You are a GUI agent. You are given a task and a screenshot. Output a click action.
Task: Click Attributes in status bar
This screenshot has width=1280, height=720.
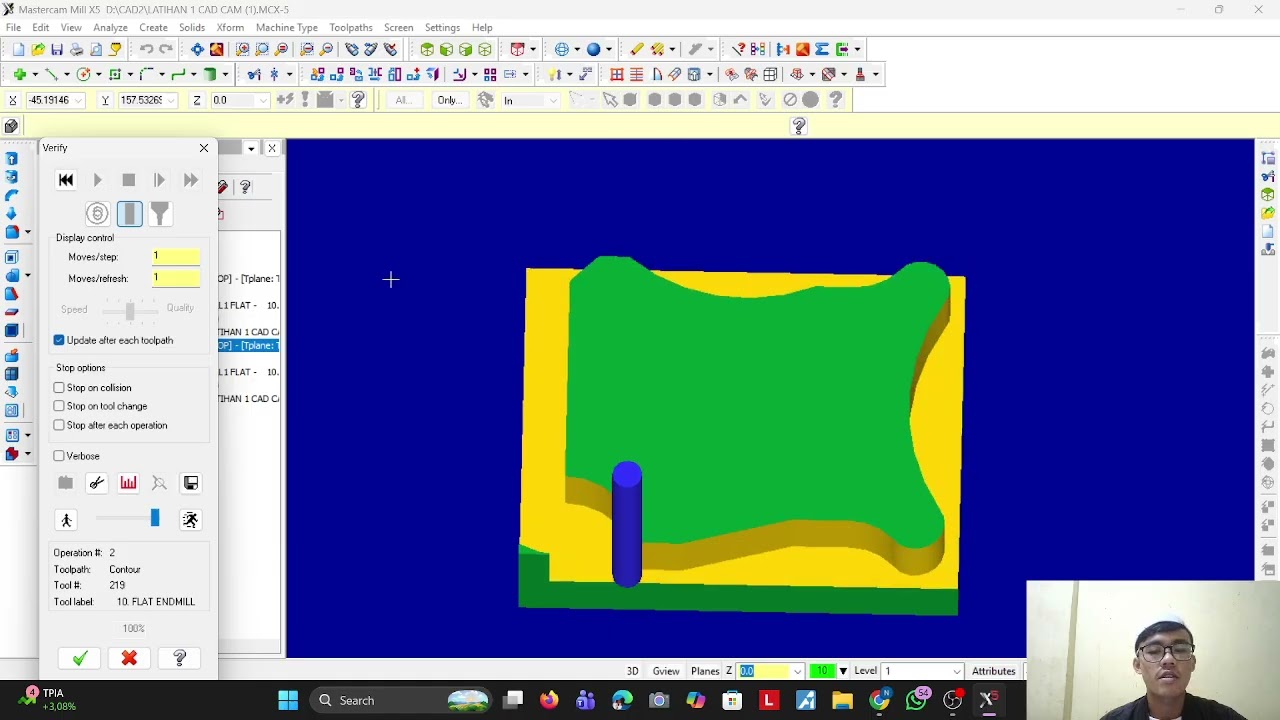click(994, 671)
